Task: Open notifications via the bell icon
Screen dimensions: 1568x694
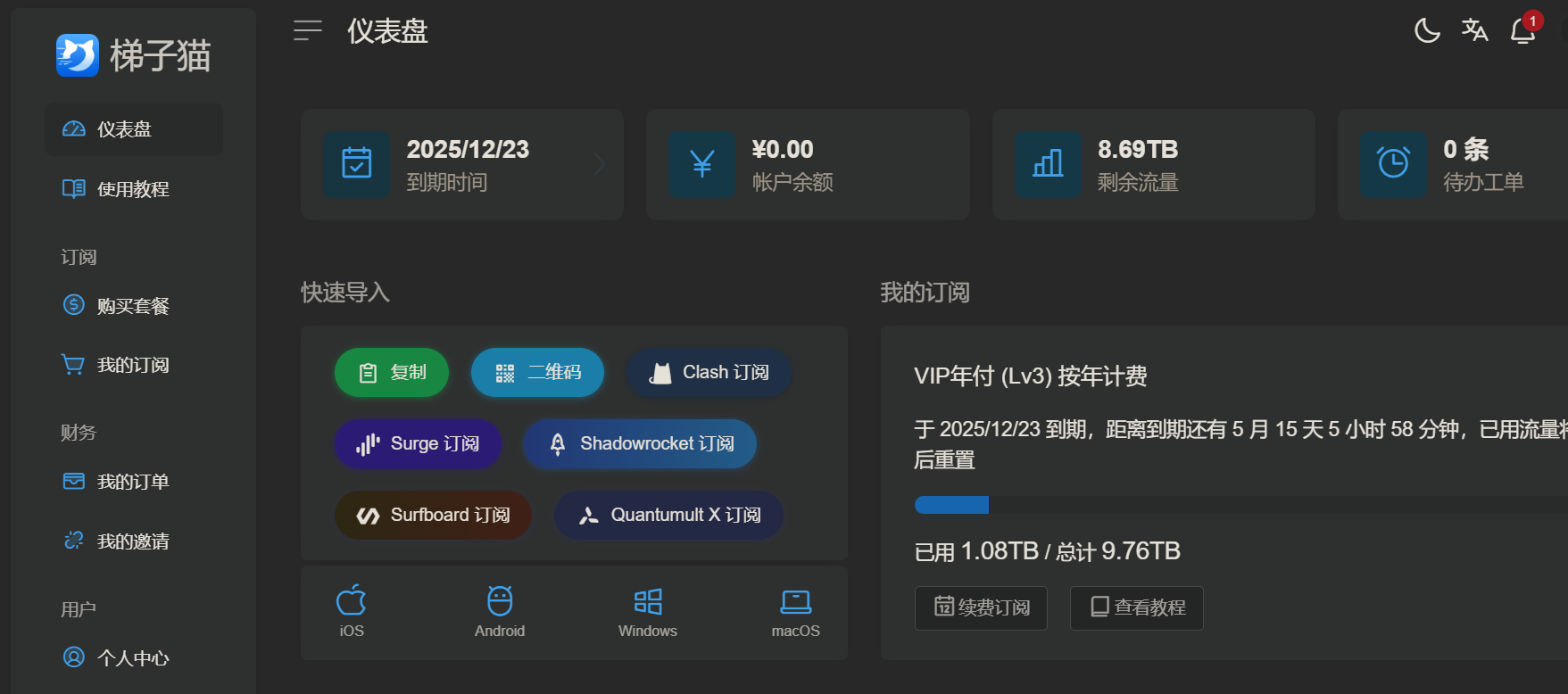Action: coord(1522,30)
